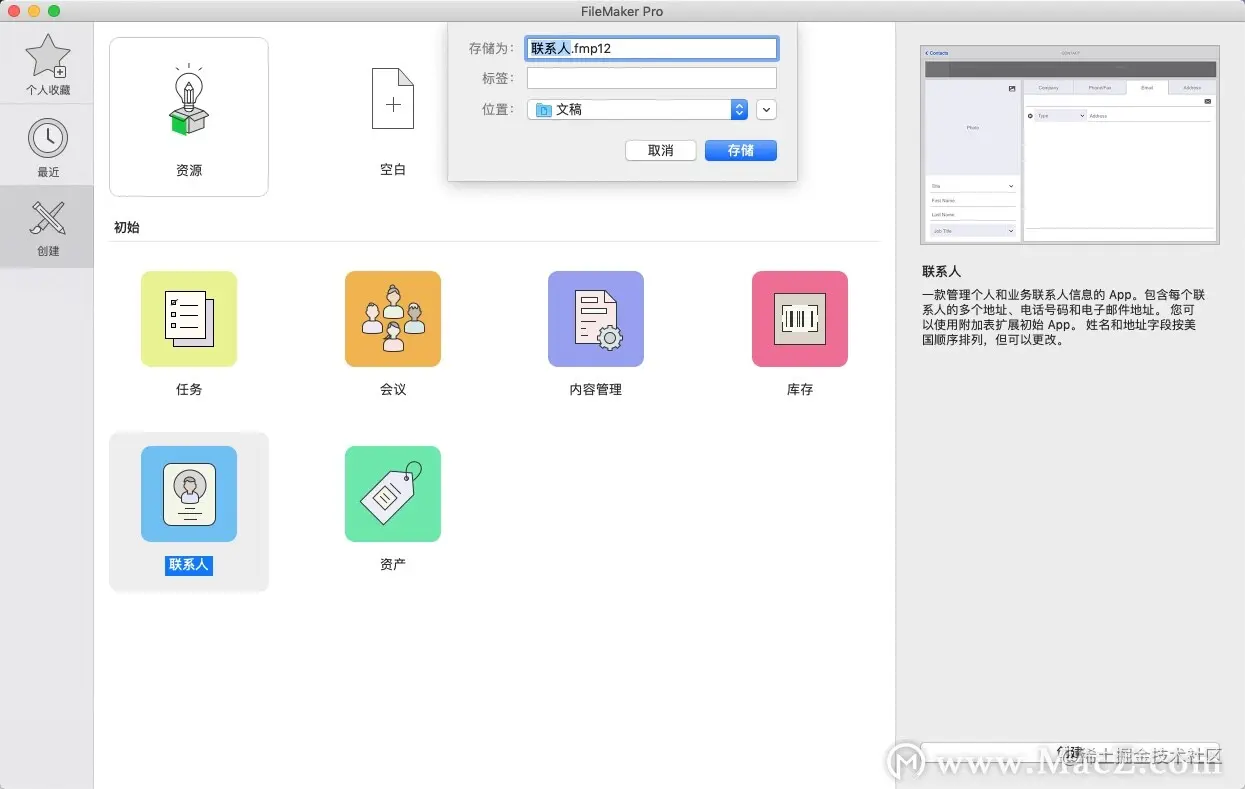Image resolution: width=1245 pixels, height=789 pixels.
Task: Click the 创建 button at bottom right
Action: (1070, 753)
